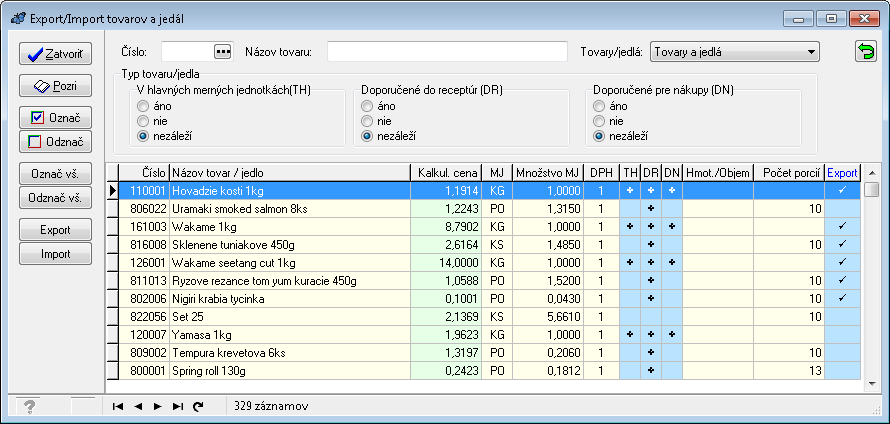Click the Množstvo MJ column header
The image size is (890, 424).
(x=548, y=173)
